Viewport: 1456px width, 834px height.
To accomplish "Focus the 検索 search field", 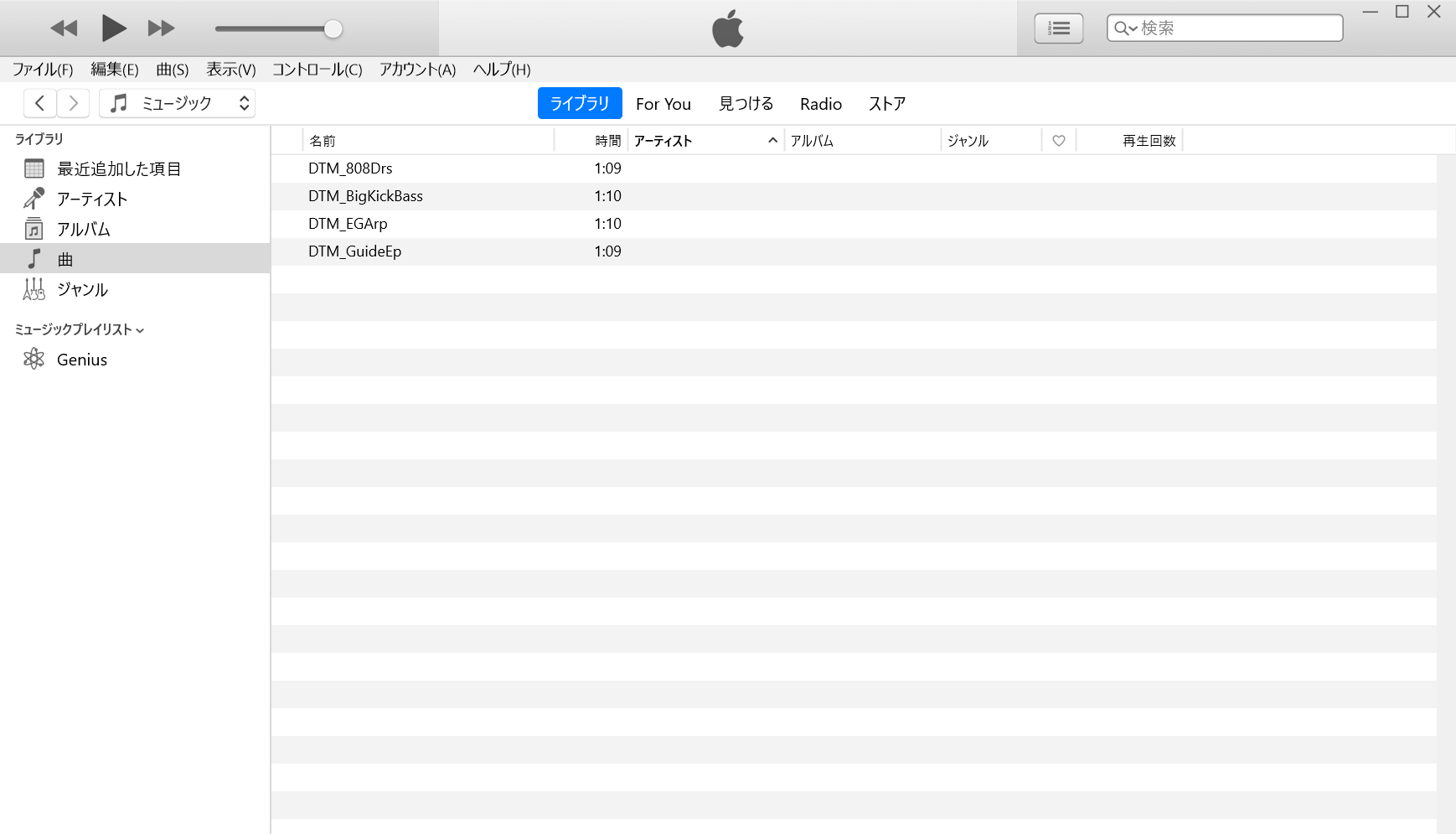I will tap(1225, 28).
